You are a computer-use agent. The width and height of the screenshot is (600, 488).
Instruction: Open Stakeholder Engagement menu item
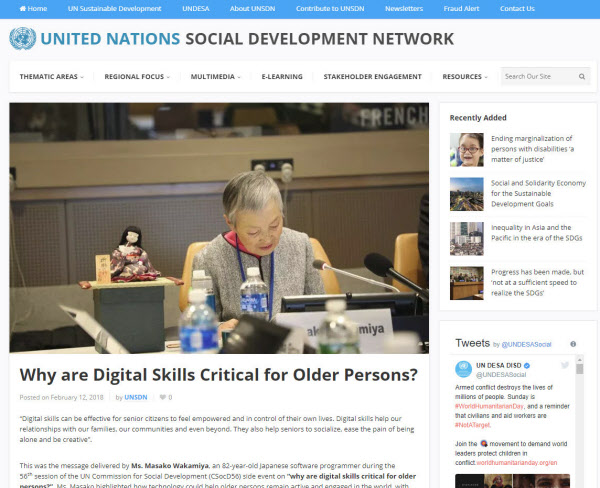tap(372, 77)
